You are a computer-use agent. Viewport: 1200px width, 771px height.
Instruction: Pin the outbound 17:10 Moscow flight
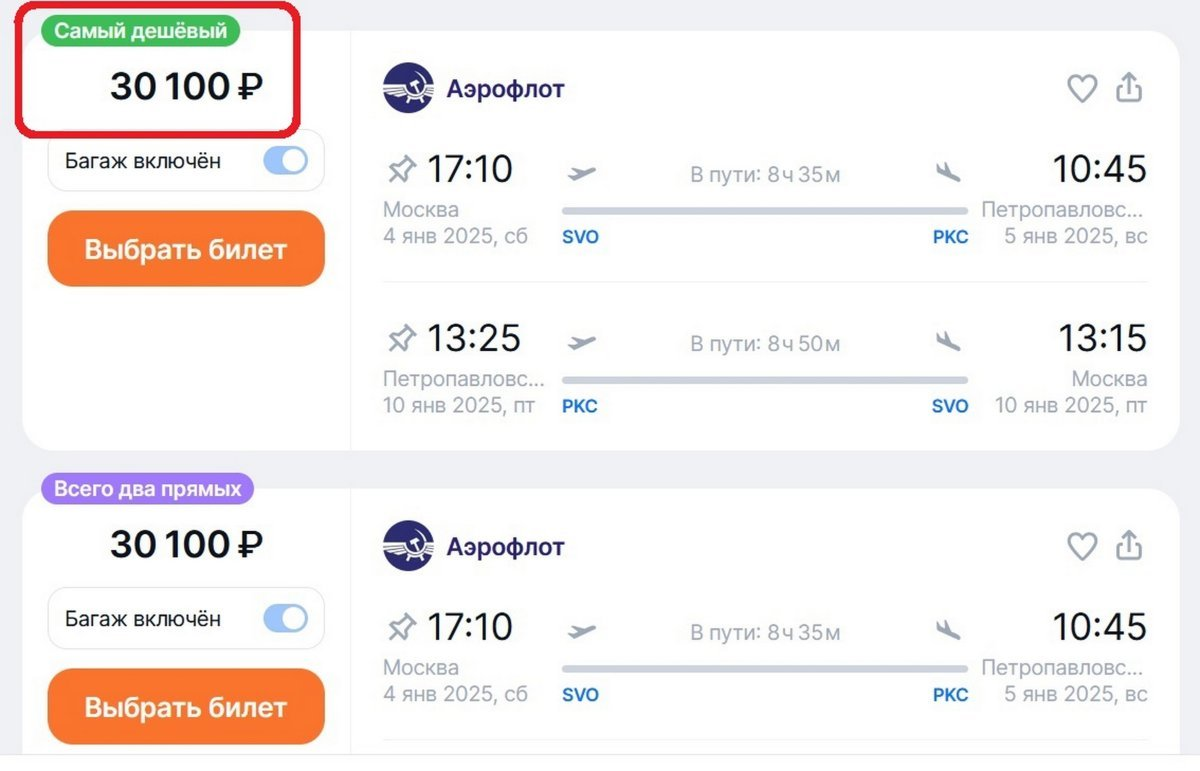coord(403,168)
